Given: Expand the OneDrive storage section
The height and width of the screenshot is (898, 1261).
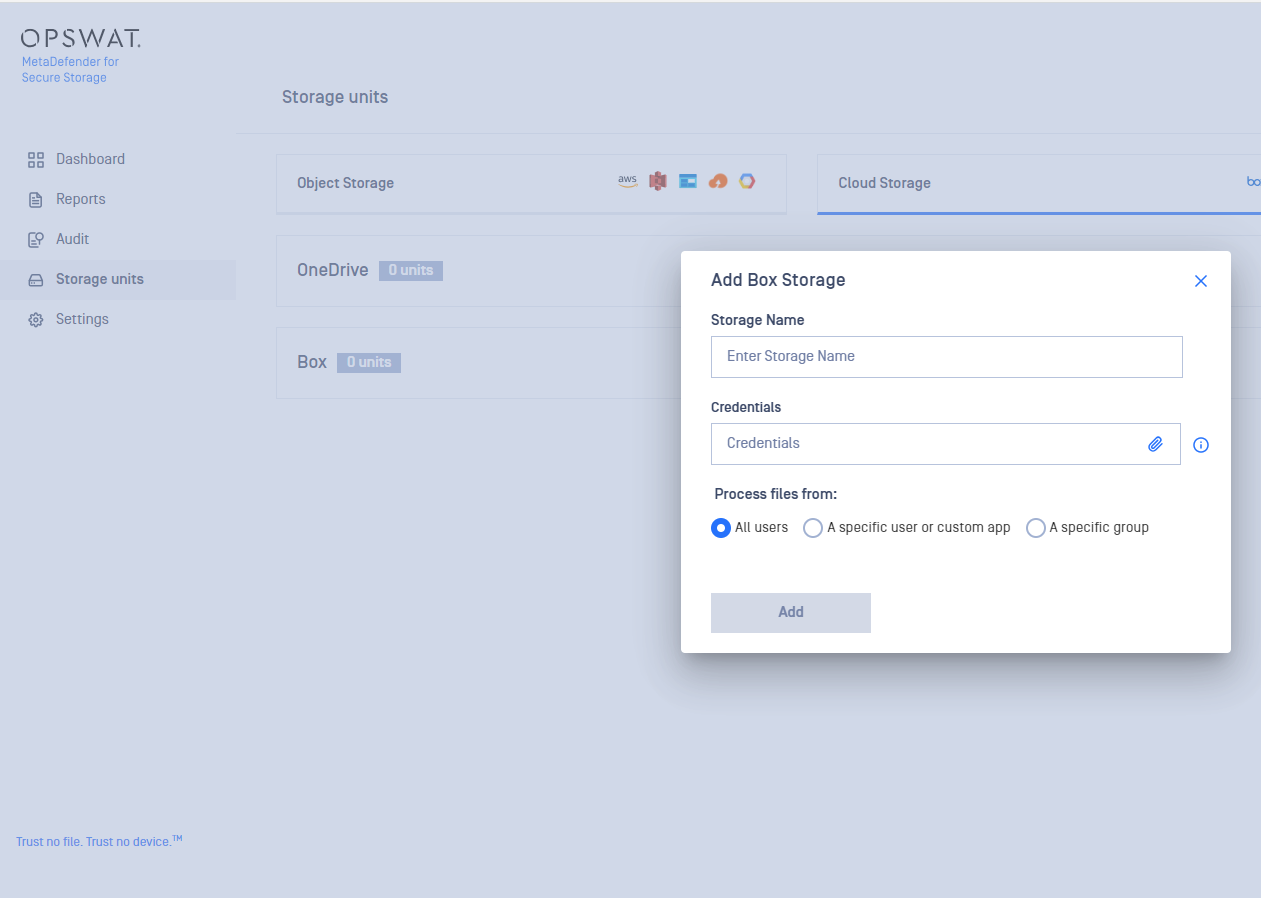Looking at the screenshot, I should tap(478, 271).
